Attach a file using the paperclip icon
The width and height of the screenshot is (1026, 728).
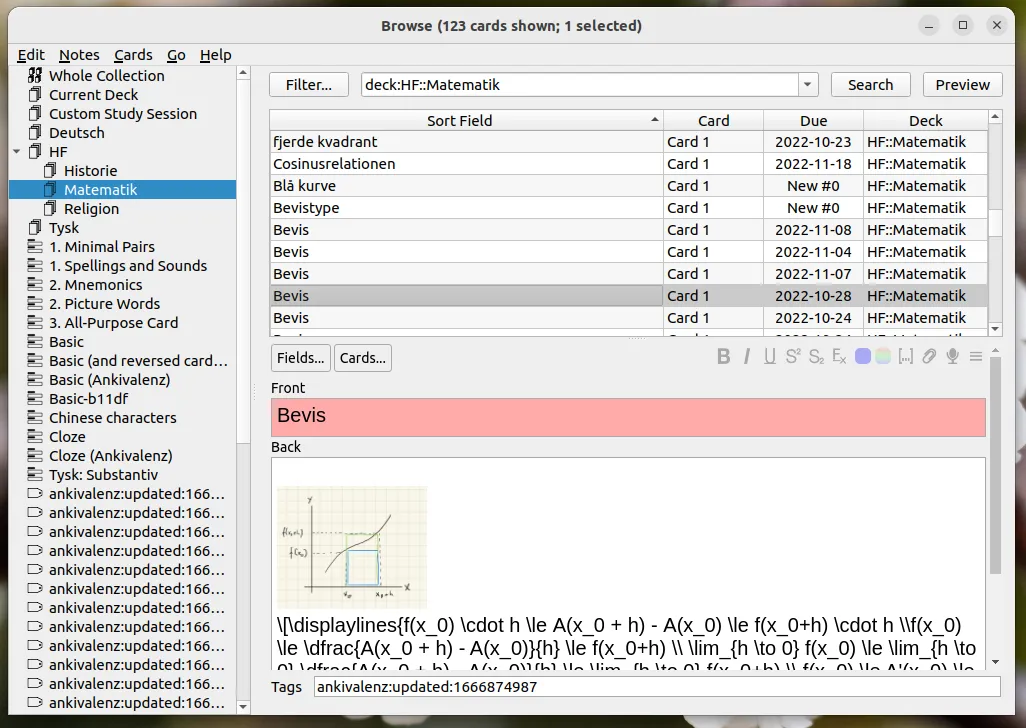(928, 356)
